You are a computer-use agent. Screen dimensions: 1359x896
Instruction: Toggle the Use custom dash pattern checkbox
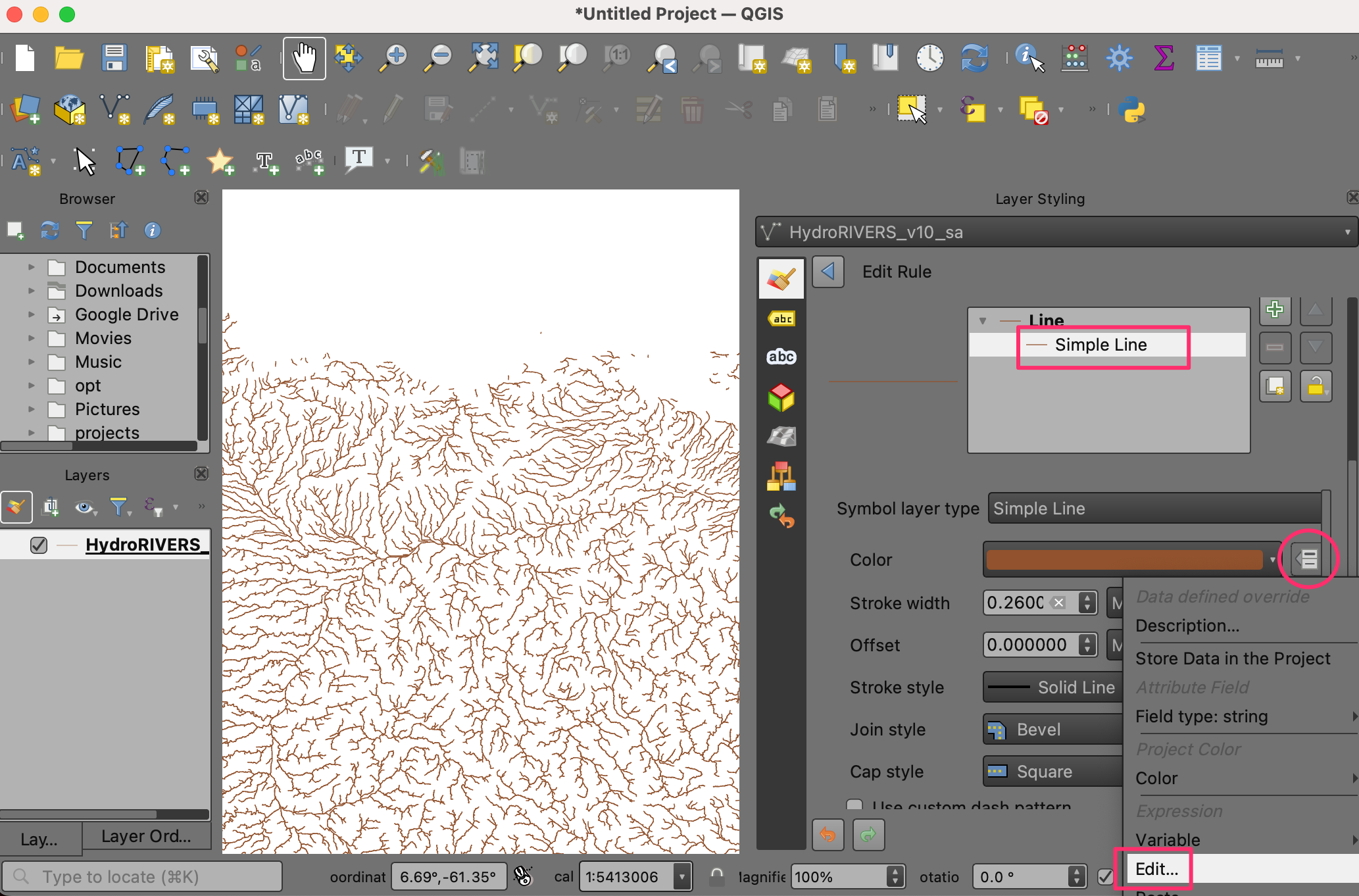point(854,805)
